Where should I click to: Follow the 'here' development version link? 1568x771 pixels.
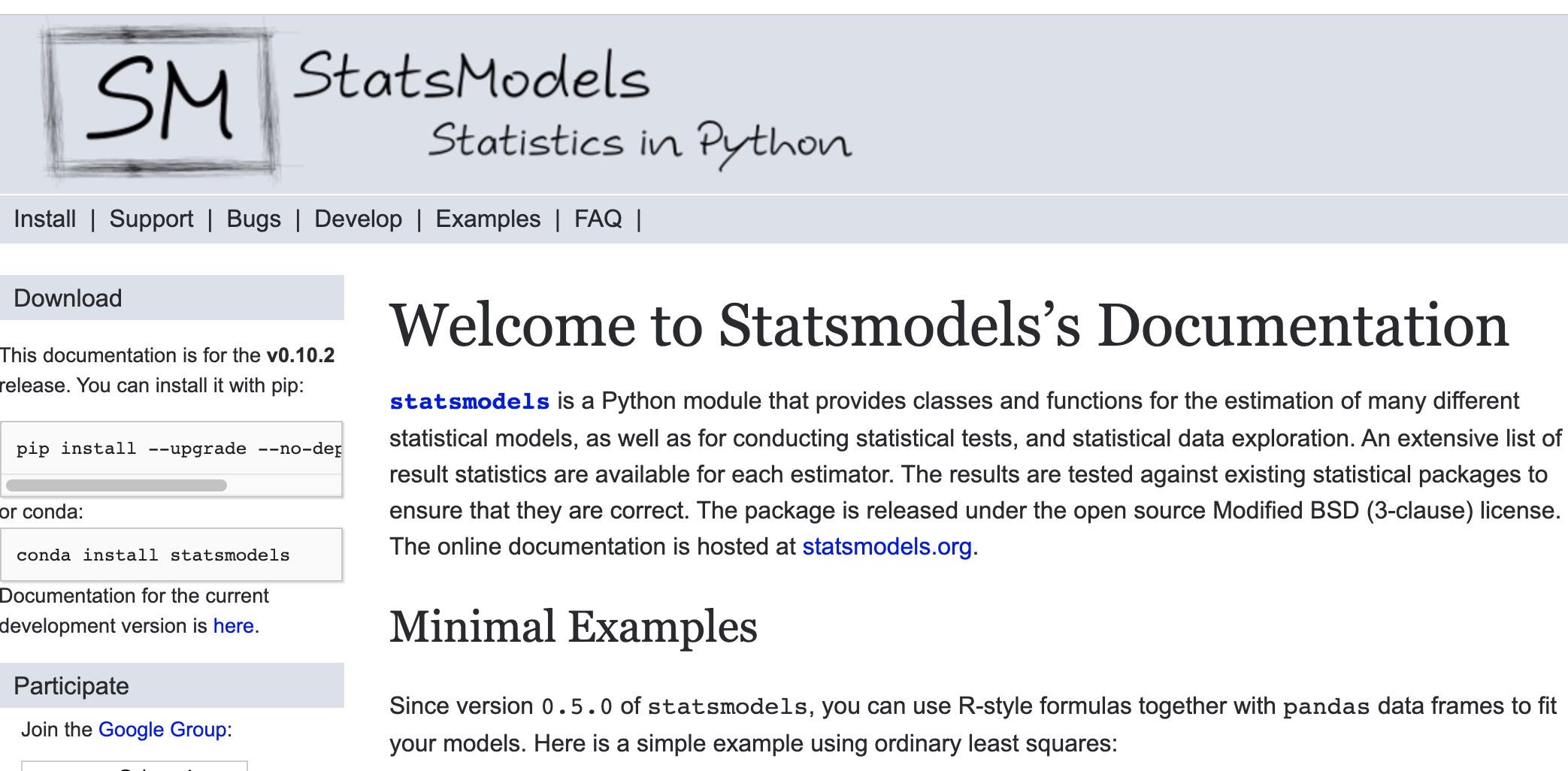(x=233, y=626)
